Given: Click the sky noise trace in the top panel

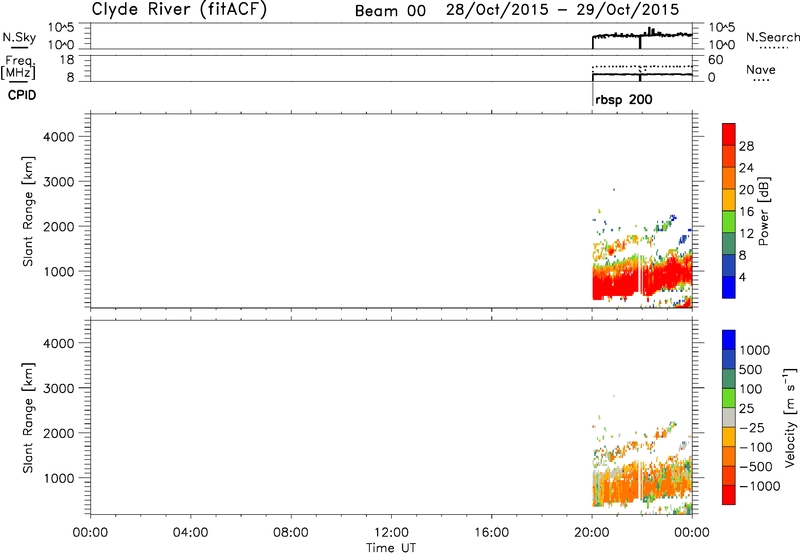Looking at the screenshot, I should (642, 35).
